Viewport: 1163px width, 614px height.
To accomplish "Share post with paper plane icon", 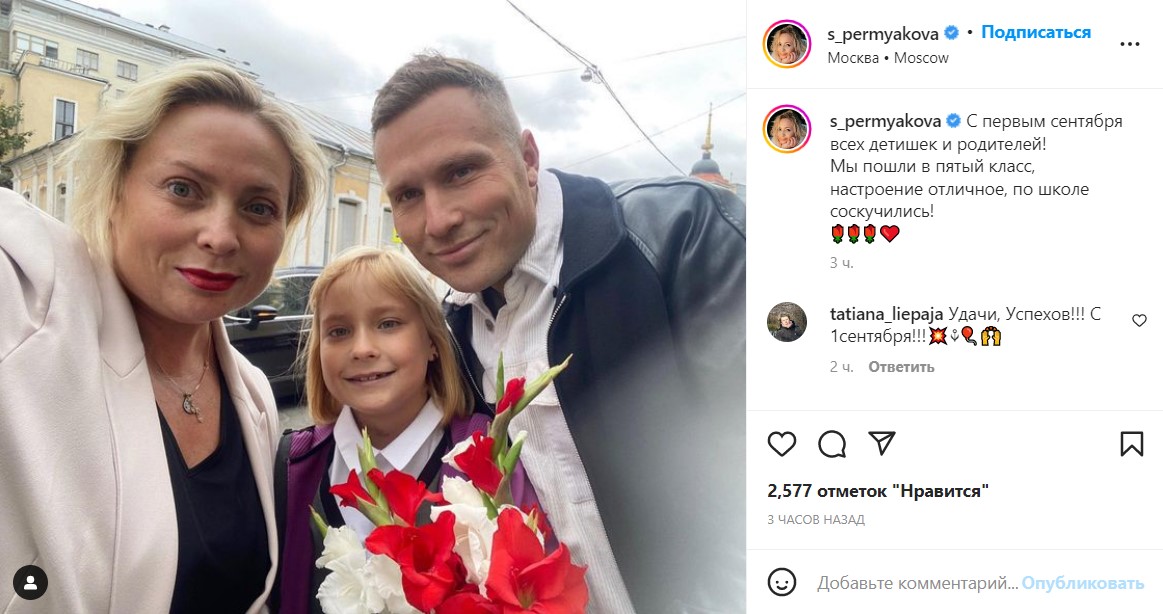I will click(882, 443).
